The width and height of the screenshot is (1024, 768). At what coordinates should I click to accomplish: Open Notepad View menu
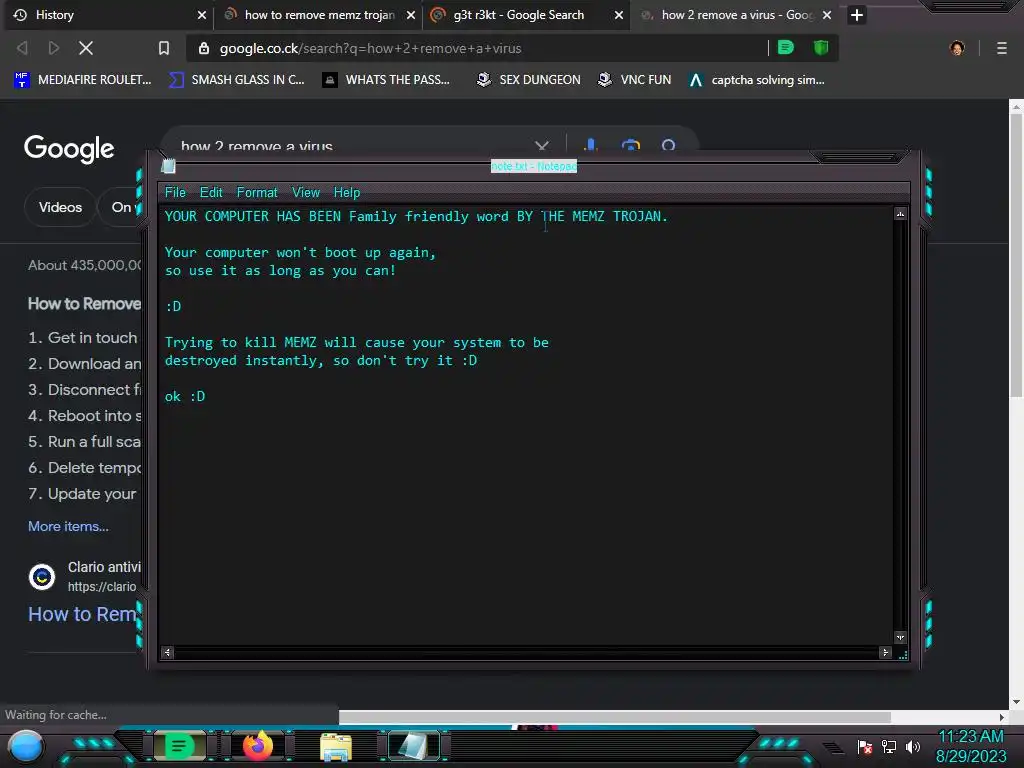click(306, 193)
